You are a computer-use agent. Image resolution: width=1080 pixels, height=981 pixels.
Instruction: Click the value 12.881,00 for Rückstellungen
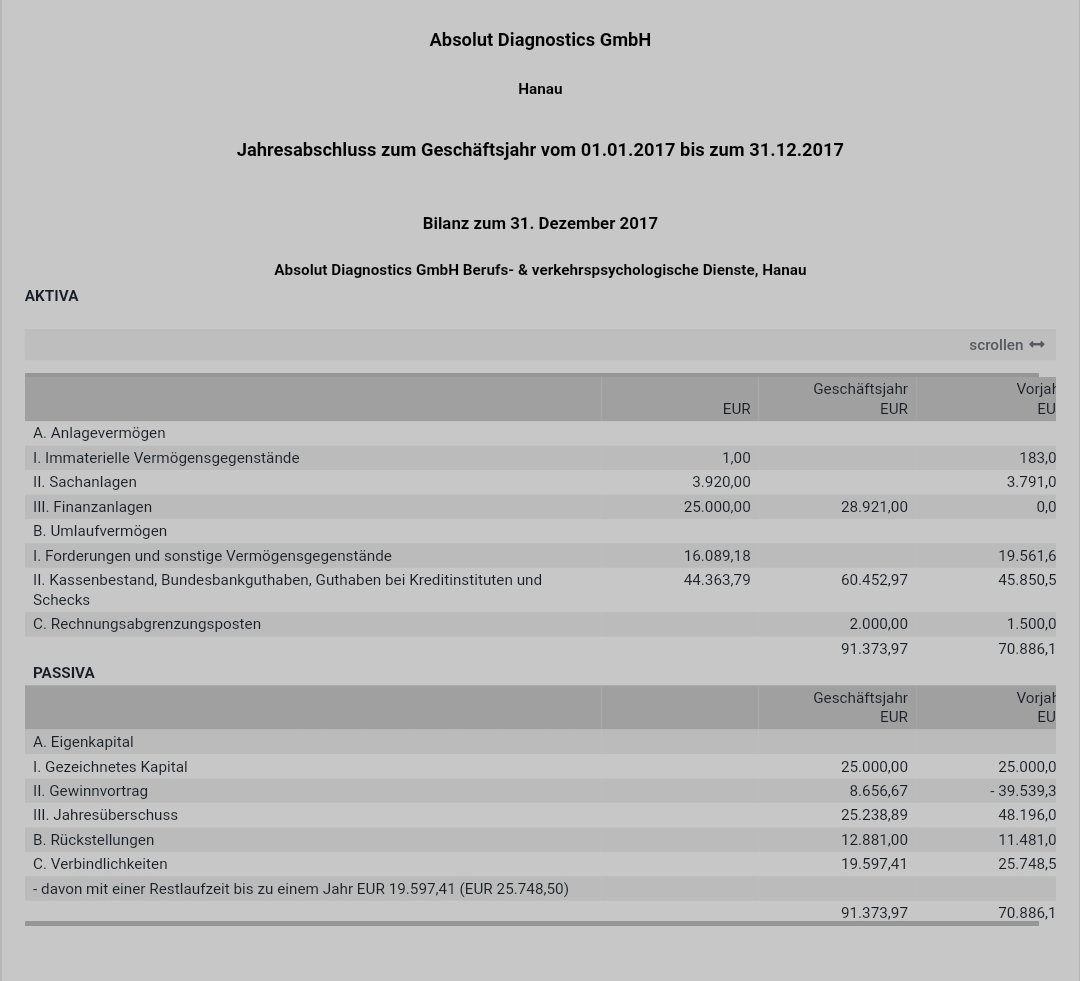tap(874, 840)
